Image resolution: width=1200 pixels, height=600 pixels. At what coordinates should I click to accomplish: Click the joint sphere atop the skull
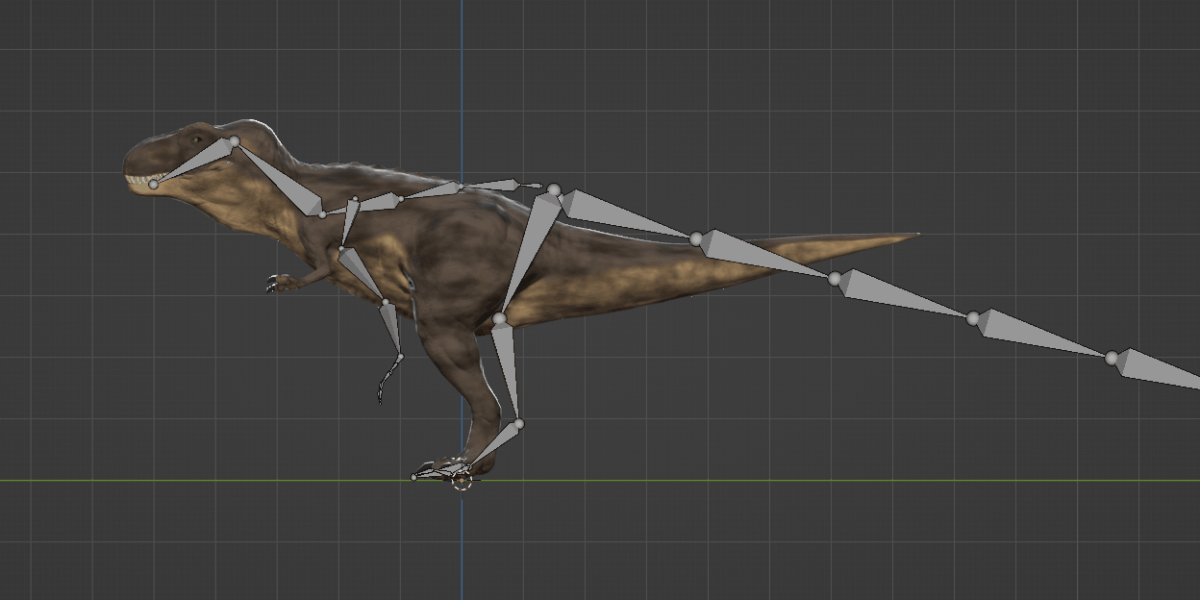pyautogui.click(x=234, y=142)
